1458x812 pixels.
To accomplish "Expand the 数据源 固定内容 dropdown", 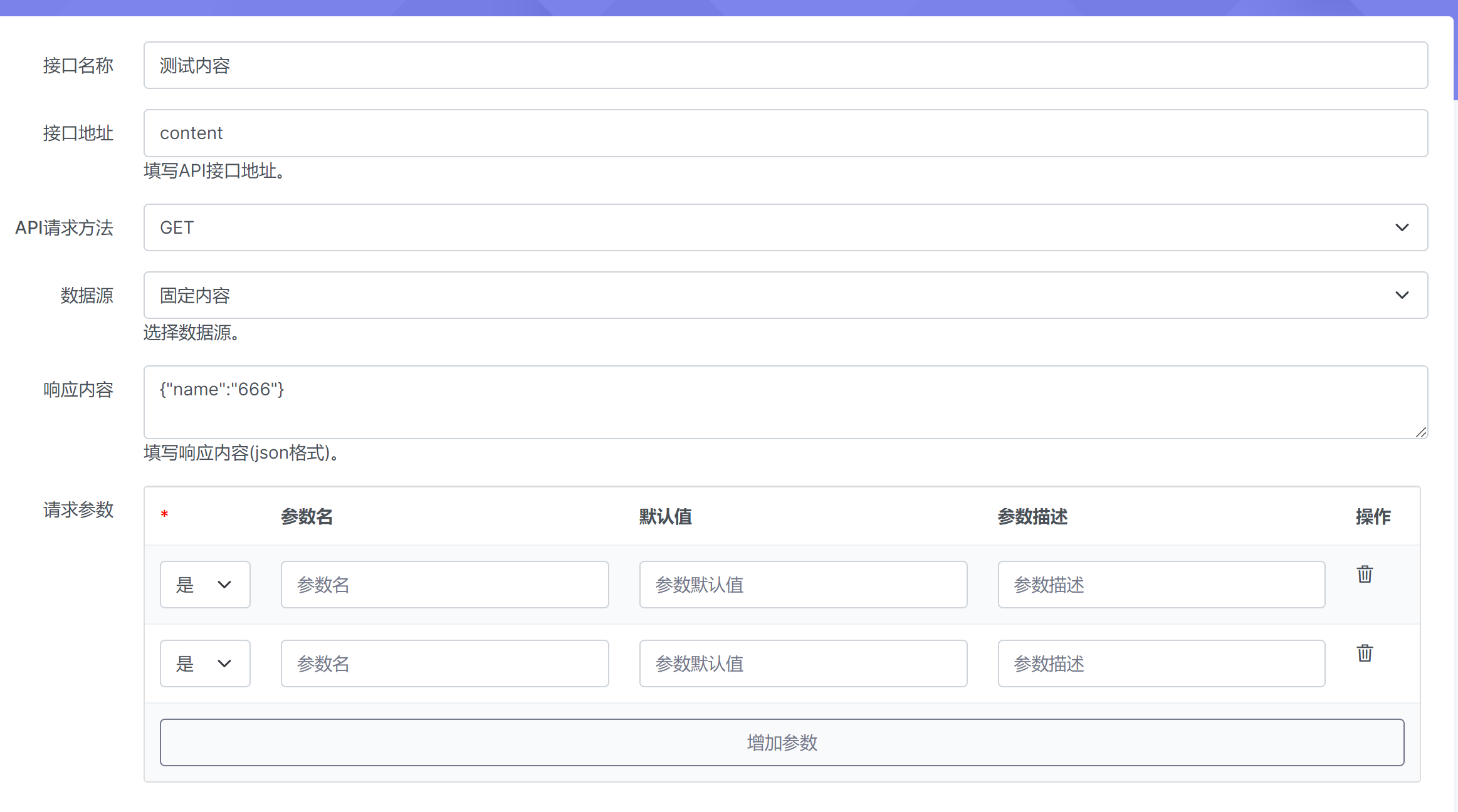I will point(785,295).
